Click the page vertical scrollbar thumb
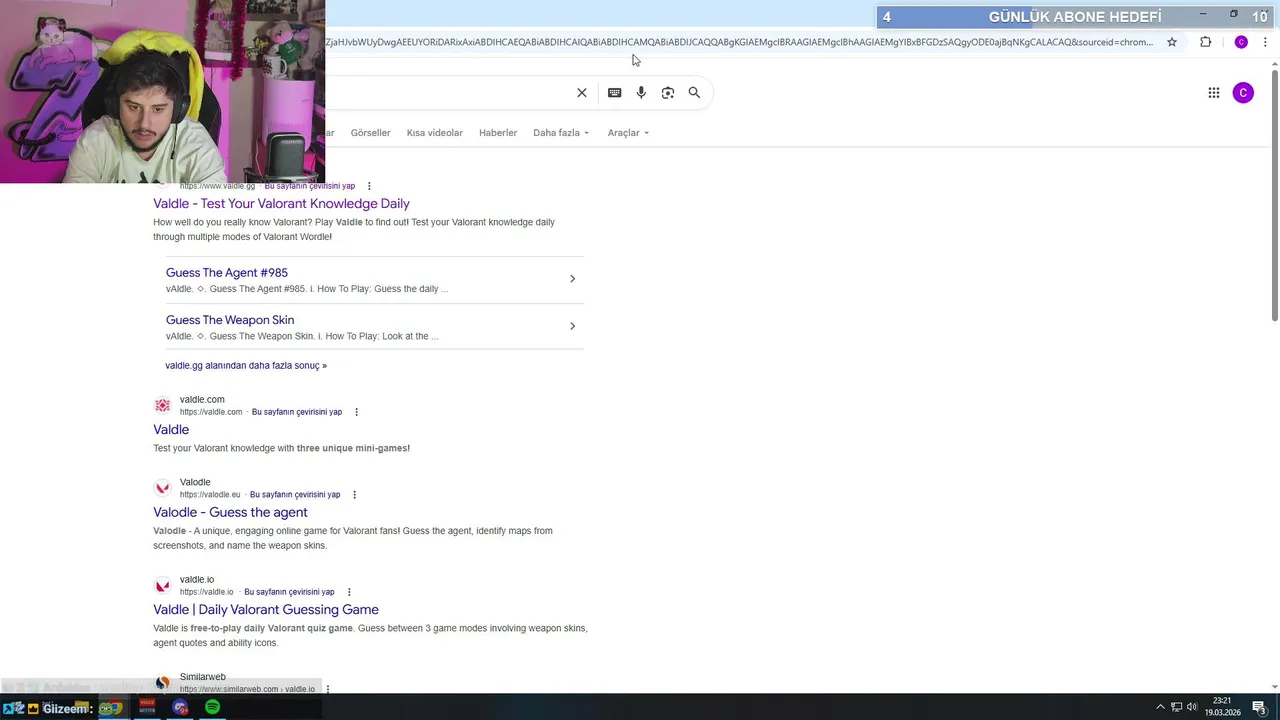 click(x=1275, y=196)
